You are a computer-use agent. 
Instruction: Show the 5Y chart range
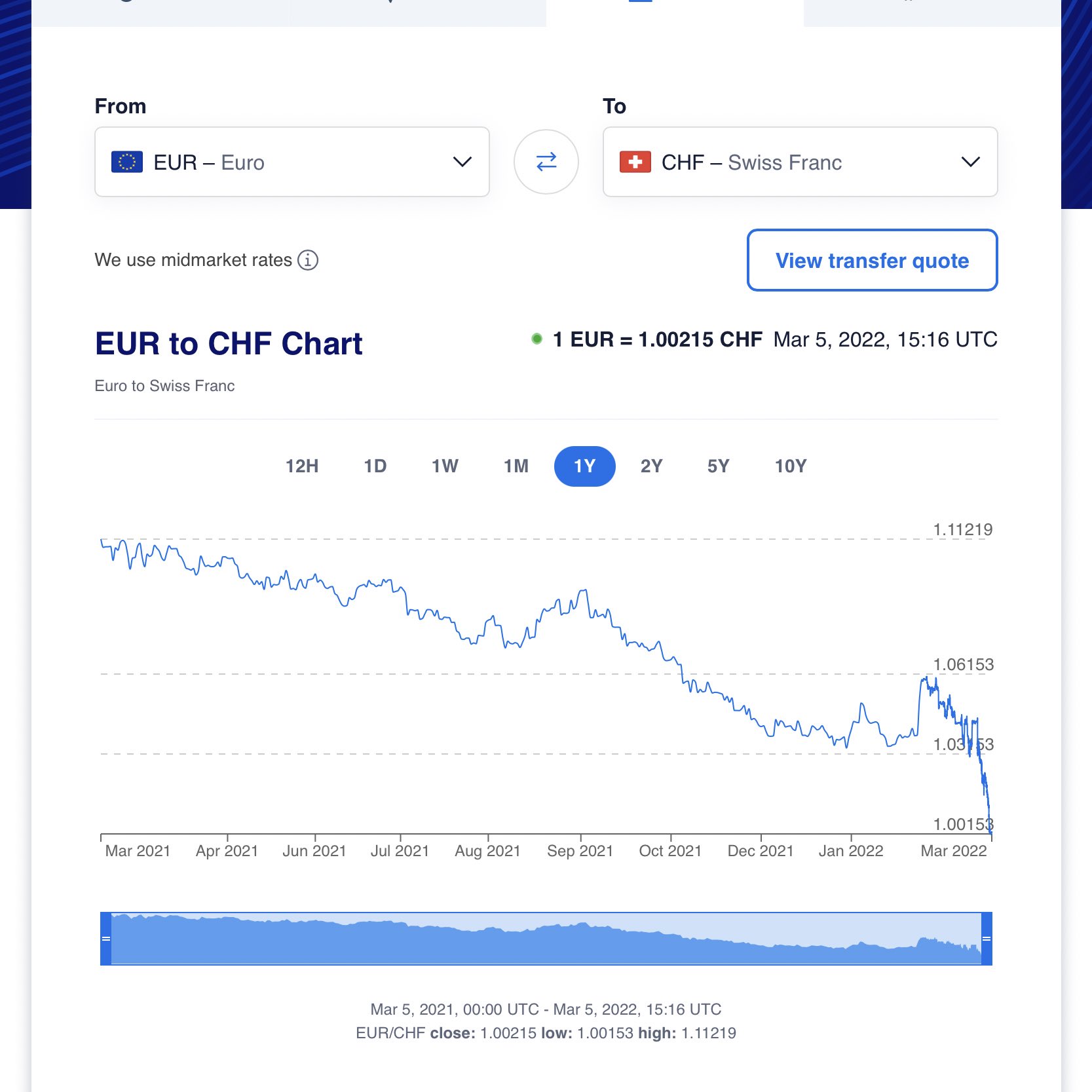(718, 466)
